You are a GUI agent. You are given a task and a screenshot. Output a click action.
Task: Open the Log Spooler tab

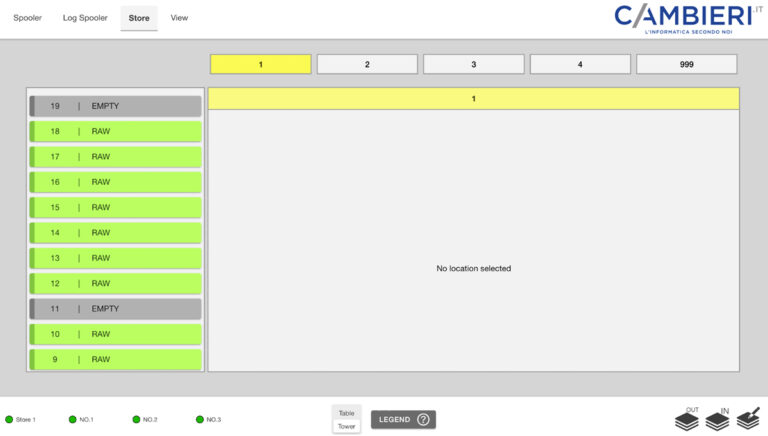(85, 18)
